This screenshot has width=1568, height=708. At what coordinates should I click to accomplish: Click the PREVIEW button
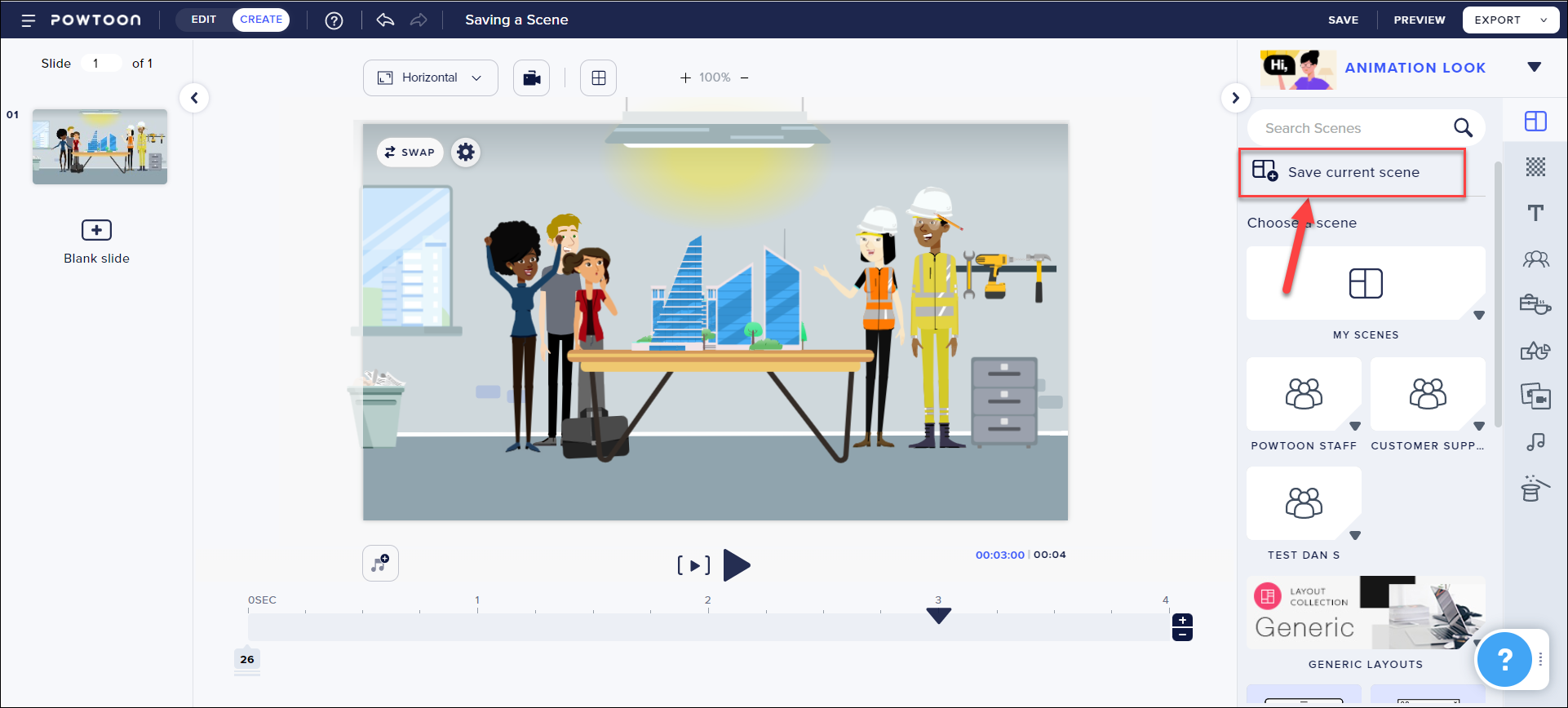[1420, 20]
